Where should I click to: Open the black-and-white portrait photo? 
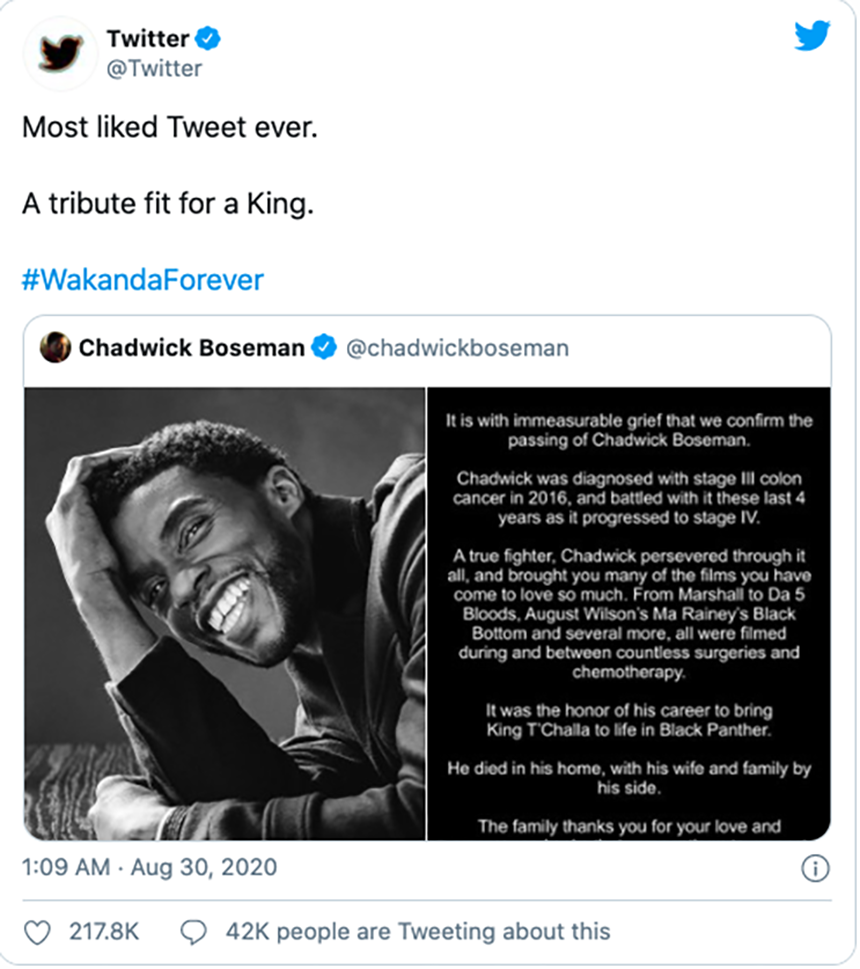tap(225, 613)
